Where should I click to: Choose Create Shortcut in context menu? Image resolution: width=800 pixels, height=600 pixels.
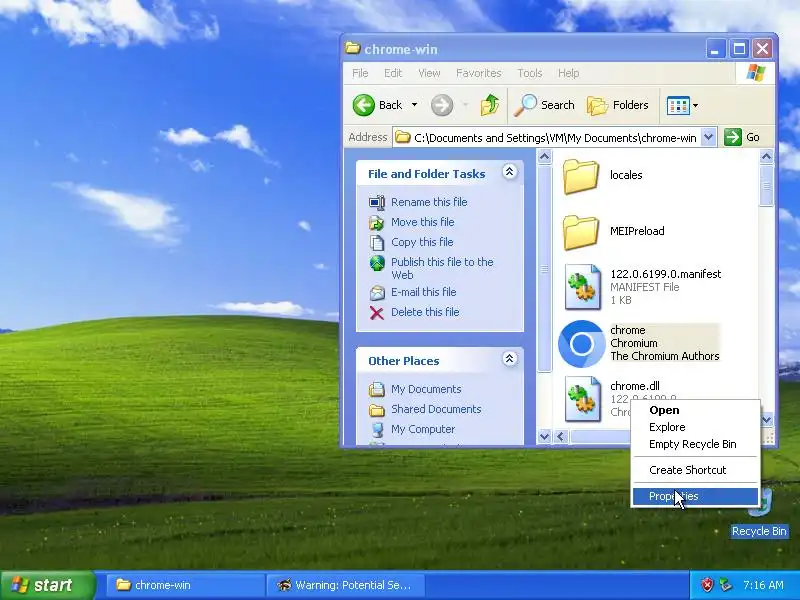(x=695, y=470)
